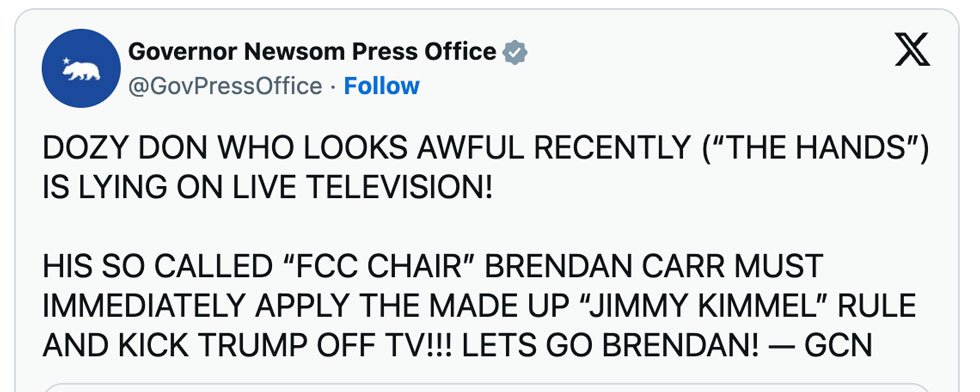Select the "IS LYING ON LIVE TELEVISION!" line
980x392 pixels.
tap(268, 188)
